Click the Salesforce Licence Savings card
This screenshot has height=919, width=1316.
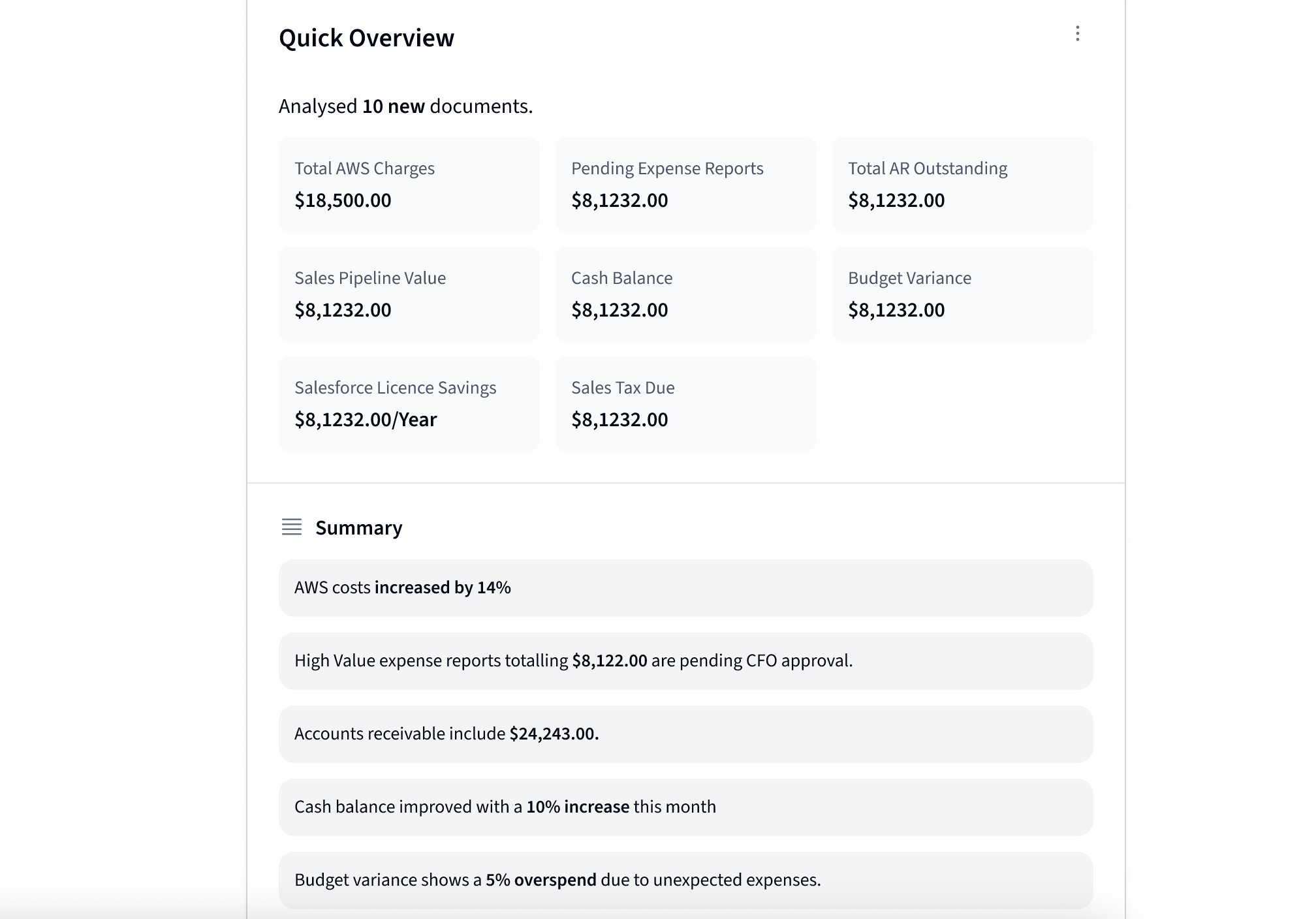pos(409,403)
